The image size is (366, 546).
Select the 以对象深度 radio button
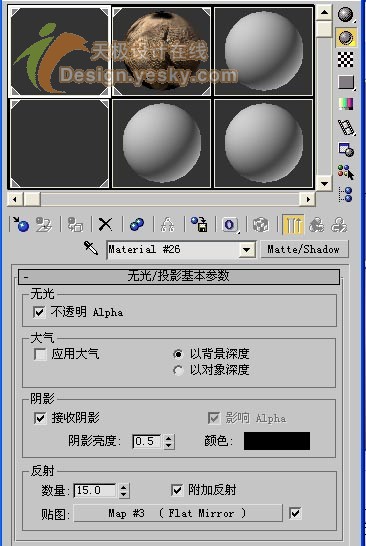(x=178, y=370)
